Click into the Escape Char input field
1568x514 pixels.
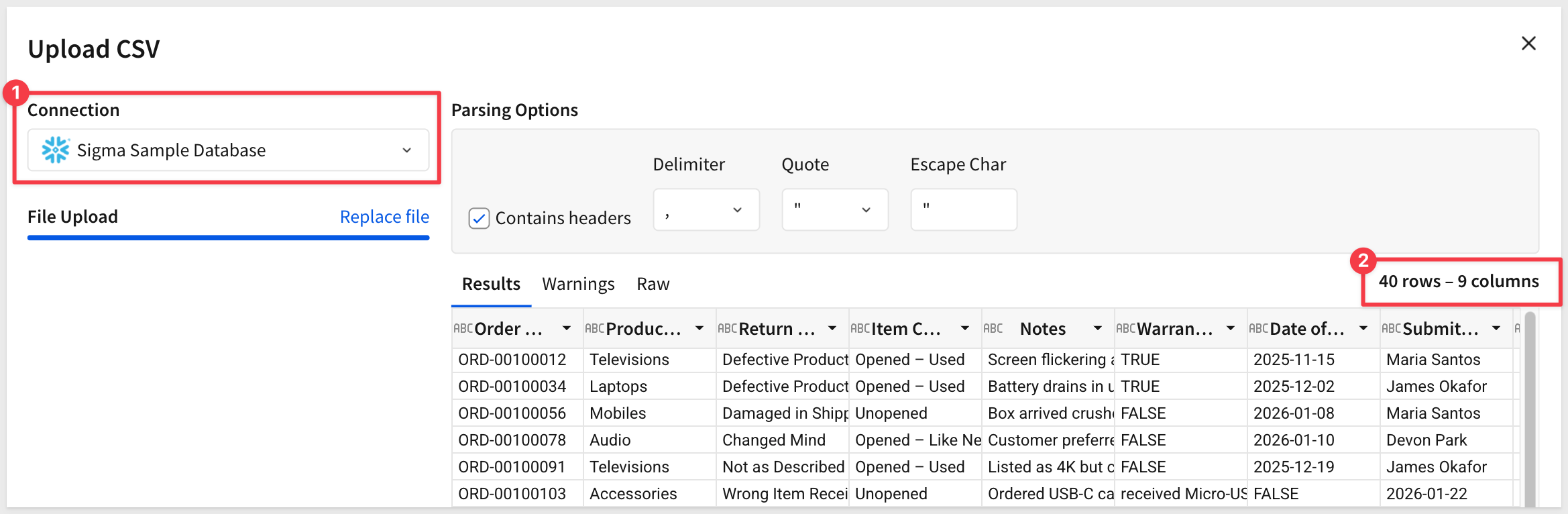963,210
